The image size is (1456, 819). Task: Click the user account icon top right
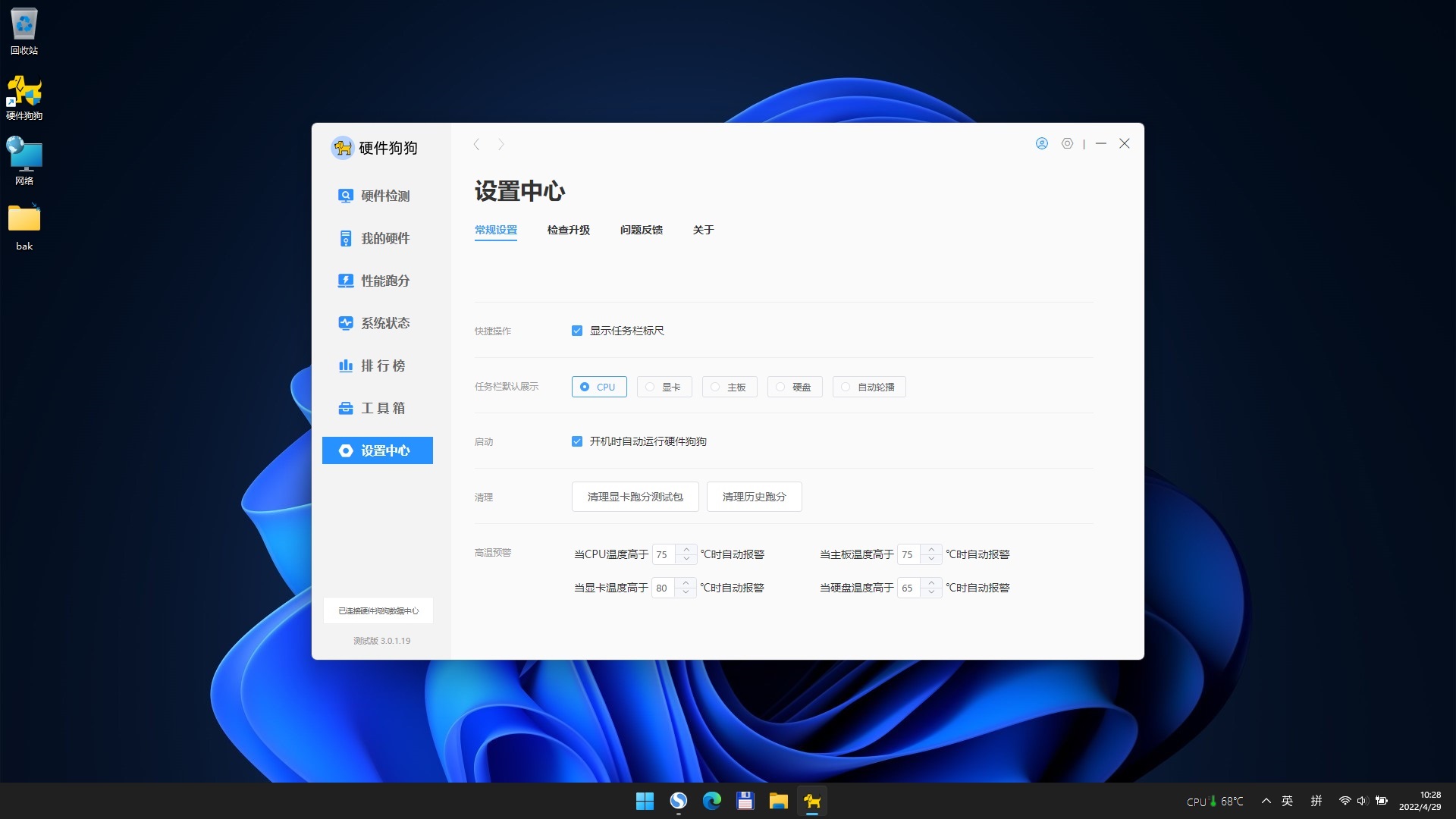[1041, 143]
